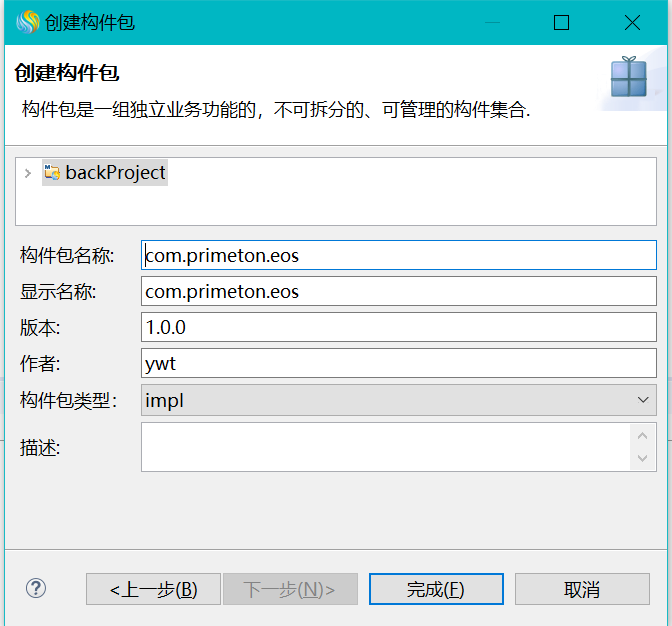672x626 pixels.
Task: Click inside the 描述 description box
Action: [x=386, y=447]
